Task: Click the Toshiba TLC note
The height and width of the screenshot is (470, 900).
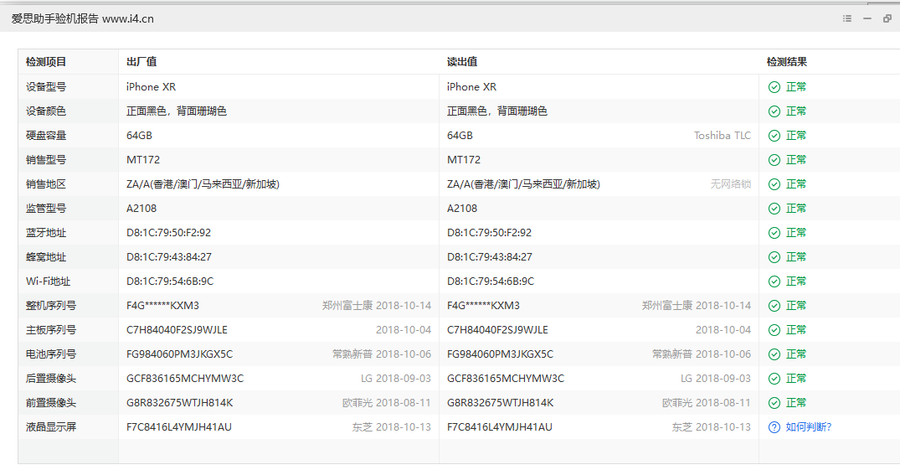Action: pos(722,135)
